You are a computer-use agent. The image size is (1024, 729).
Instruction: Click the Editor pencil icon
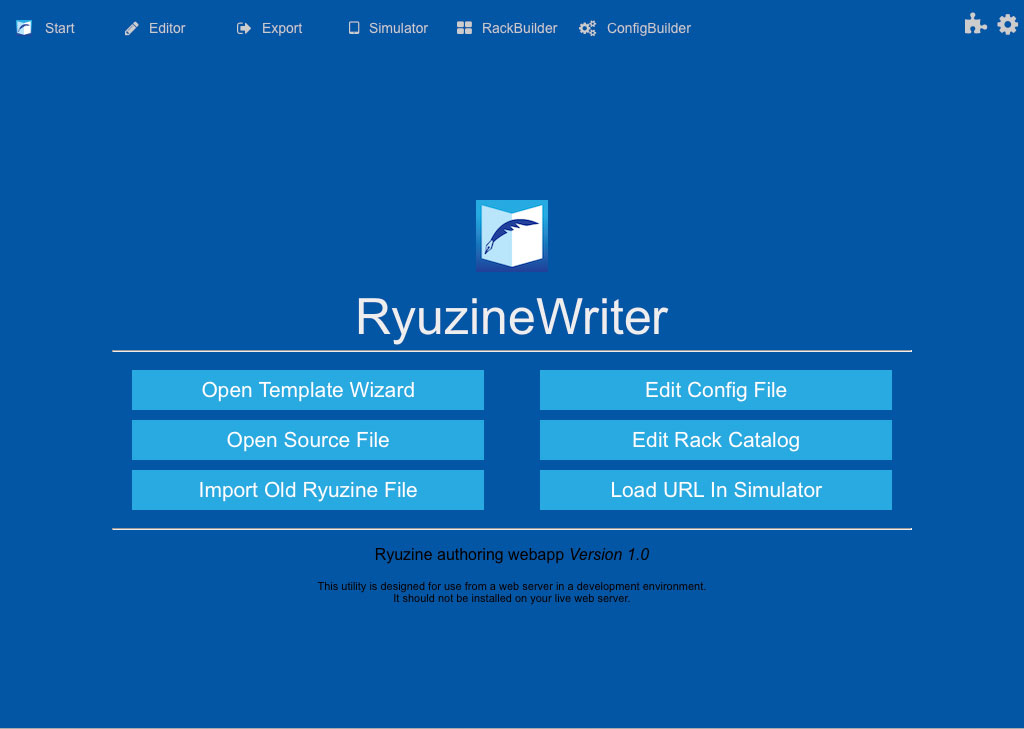[132, 28]
